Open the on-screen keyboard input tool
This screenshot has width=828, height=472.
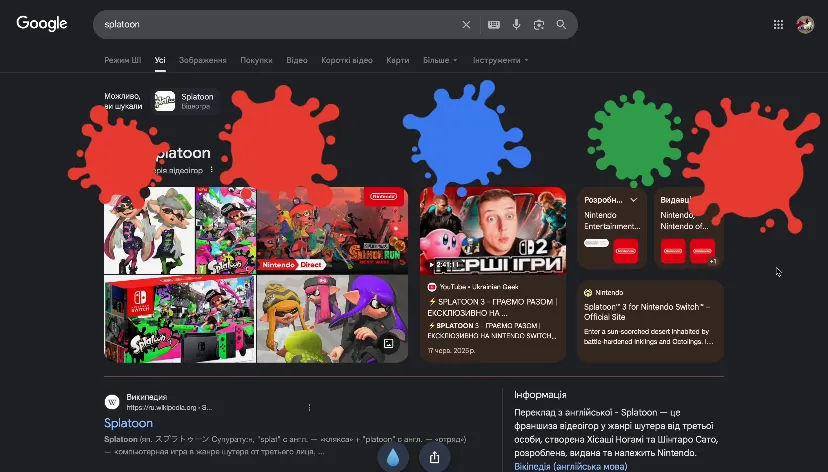click(x=494, y=24)
